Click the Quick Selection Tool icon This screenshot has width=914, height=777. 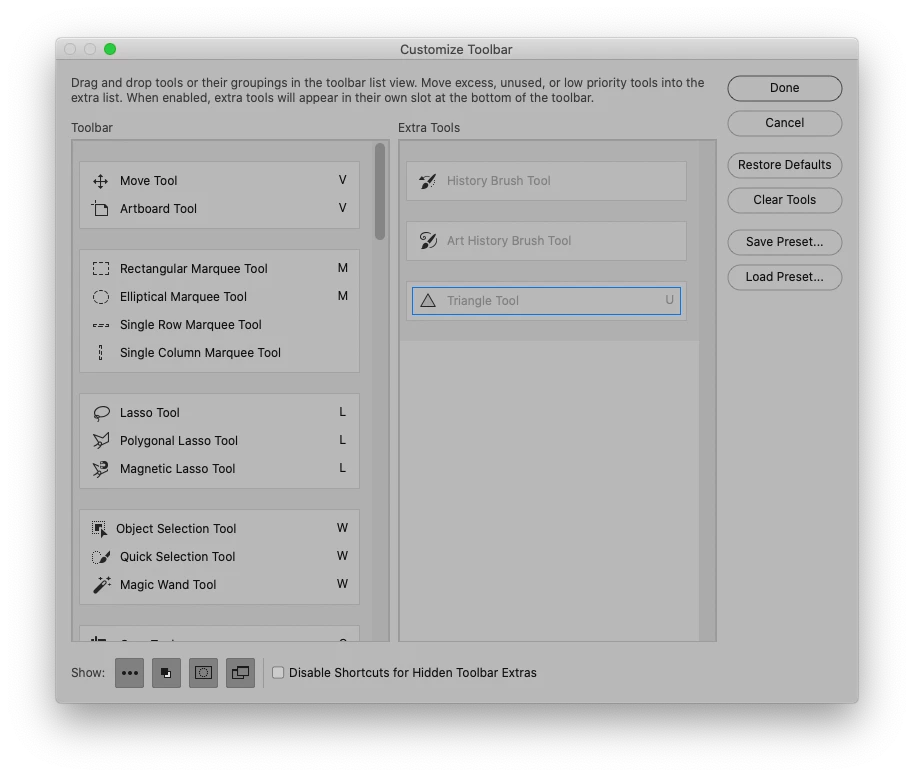coord(101,557)
